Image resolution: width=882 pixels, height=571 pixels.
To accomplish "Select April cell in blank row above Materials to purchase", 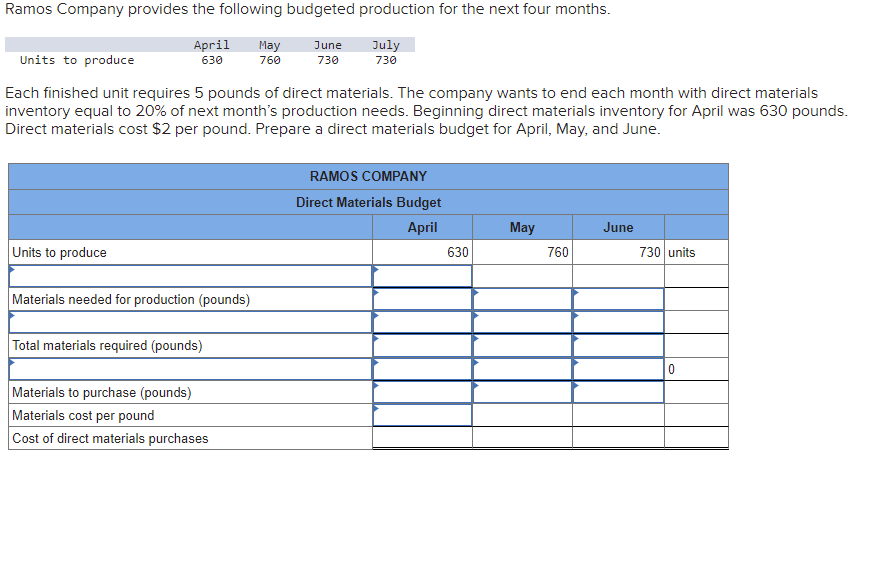I will 422,369.
